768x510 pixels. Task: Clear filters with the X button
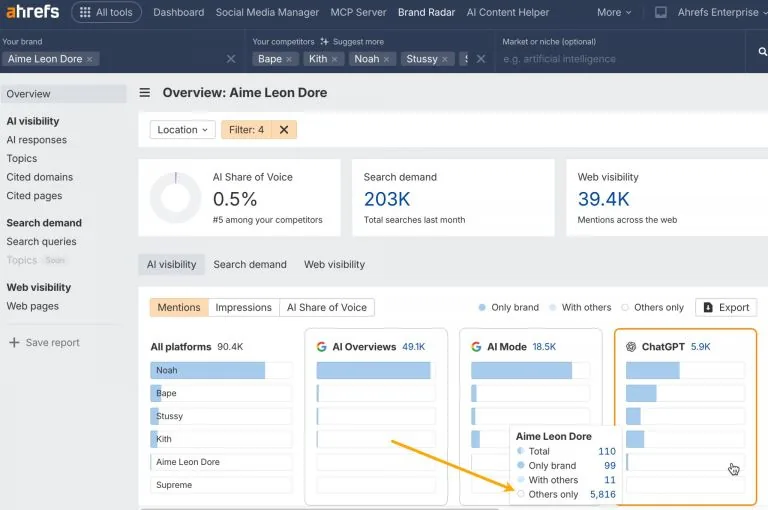284,130
